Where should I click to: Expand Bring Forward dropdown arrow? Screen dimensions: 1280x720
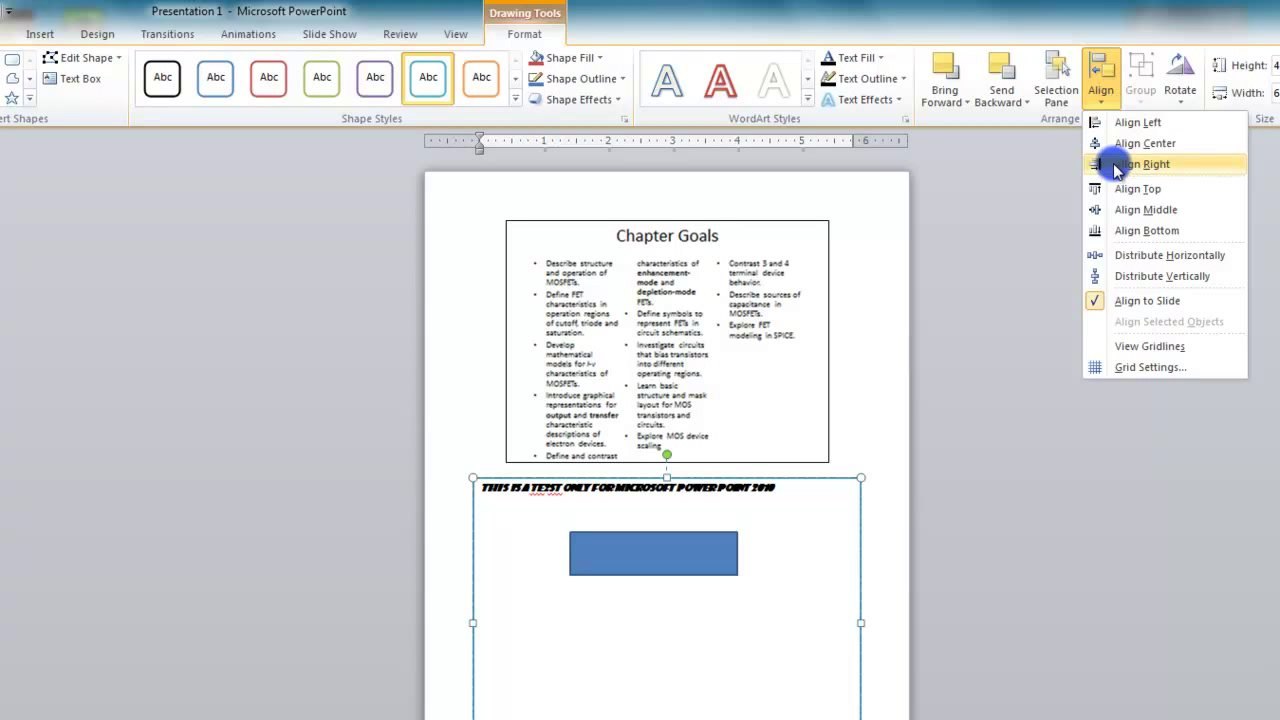click(967, 103)
